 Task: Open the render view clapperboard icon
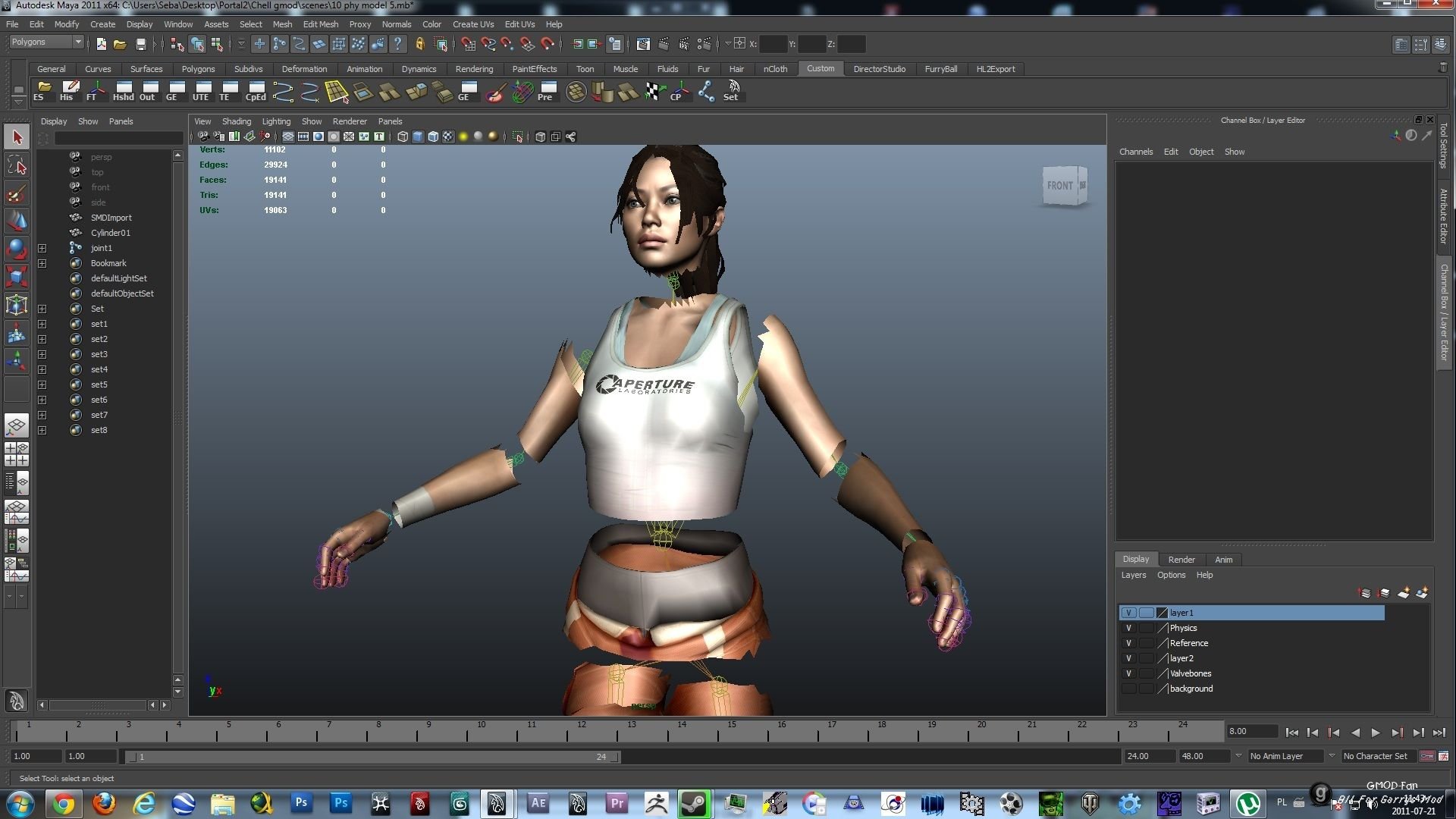pyautogui.click(x=643, y=44)
